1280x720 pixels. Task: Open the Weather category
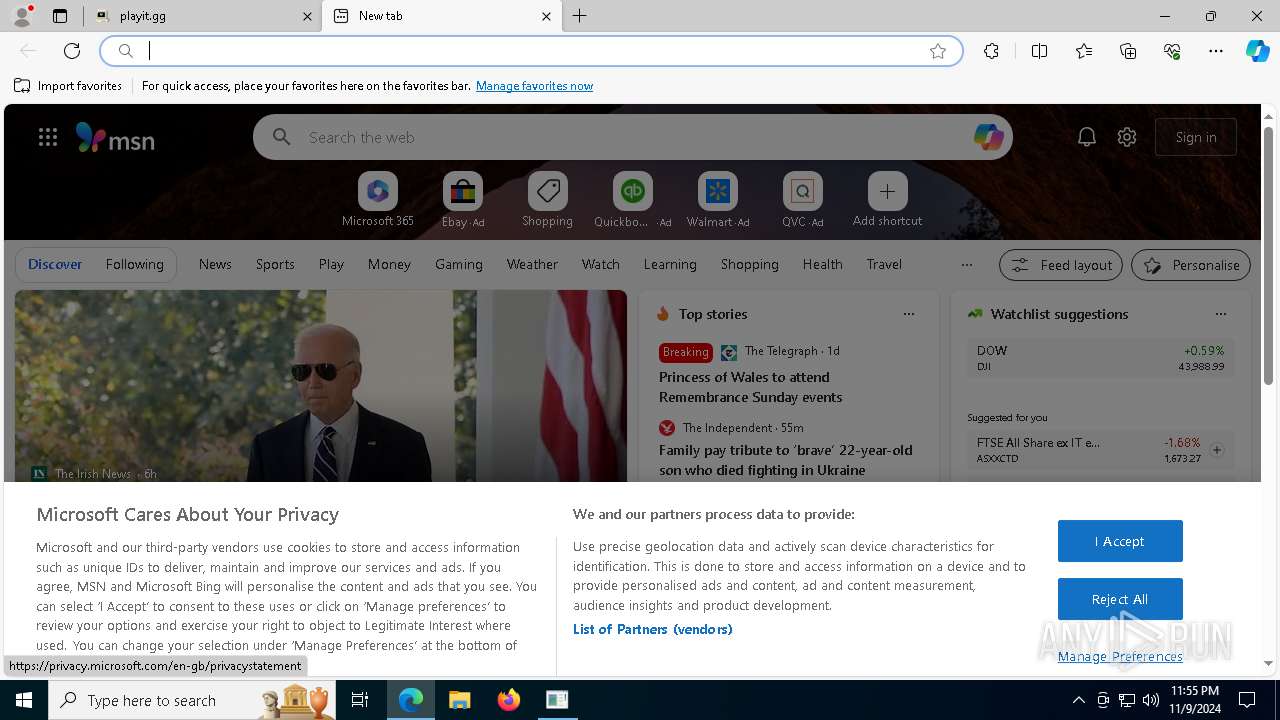click(532, 264)
